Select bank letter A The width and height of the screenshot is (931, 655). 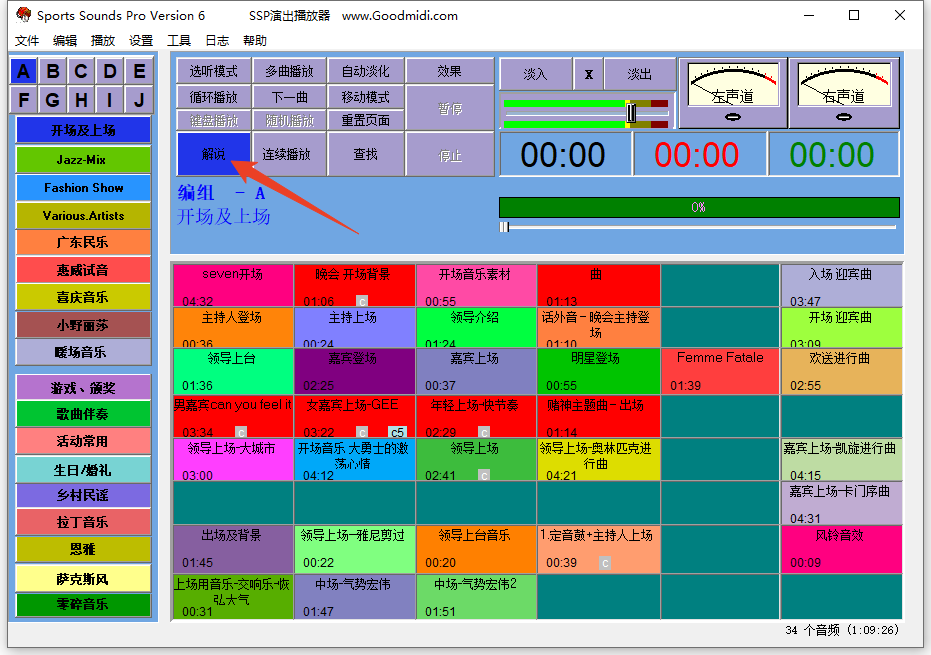coord(25,71)
